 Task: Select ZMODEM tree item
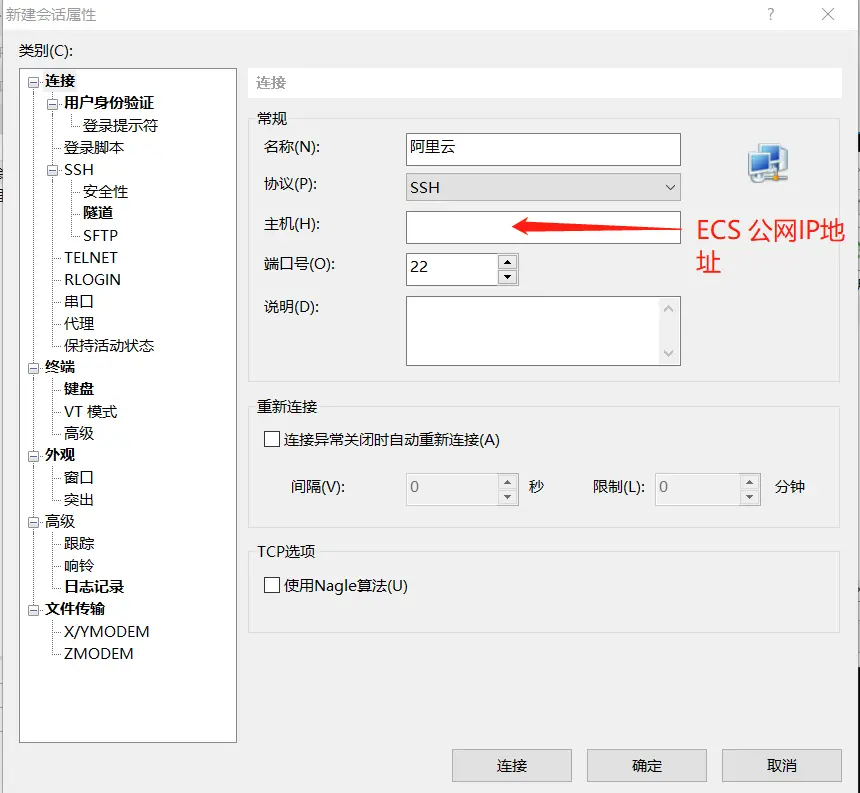pyautogui.click(x=98, y=654)
